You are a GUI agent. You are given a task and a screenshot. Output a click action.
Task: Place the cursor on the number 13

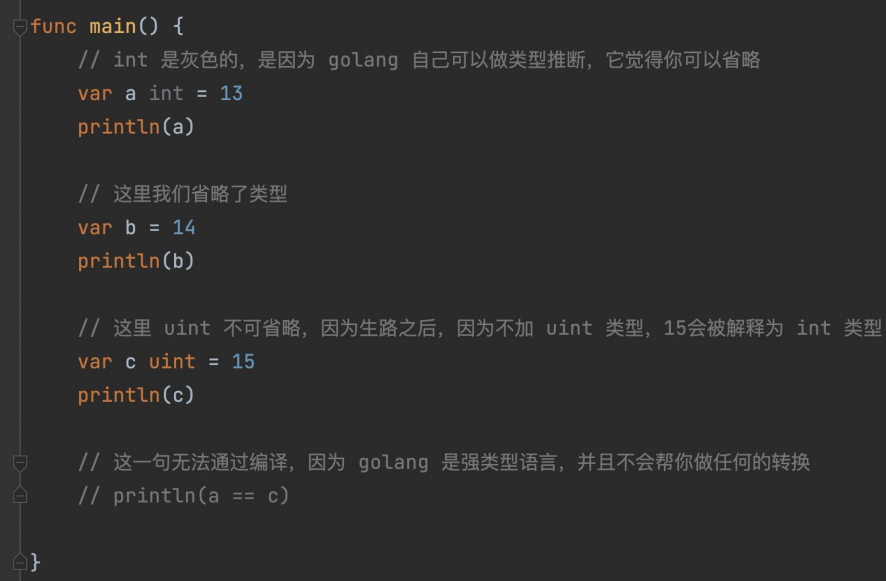point(231,93)
